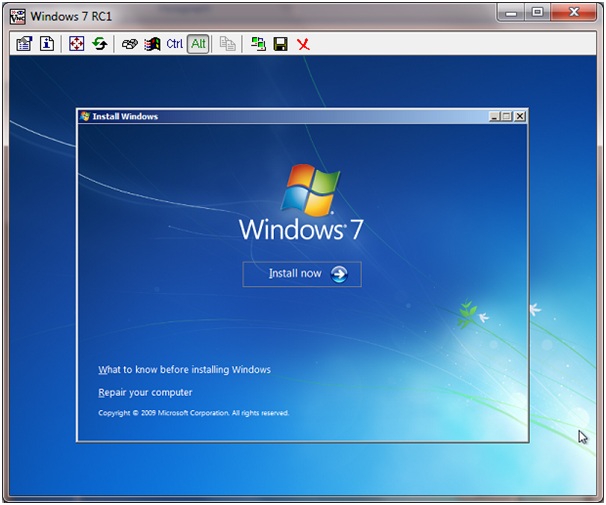This screenshot has width=606, height=505.
Task: Click the Microsoft copyright notice text
Action: point(193,413)
